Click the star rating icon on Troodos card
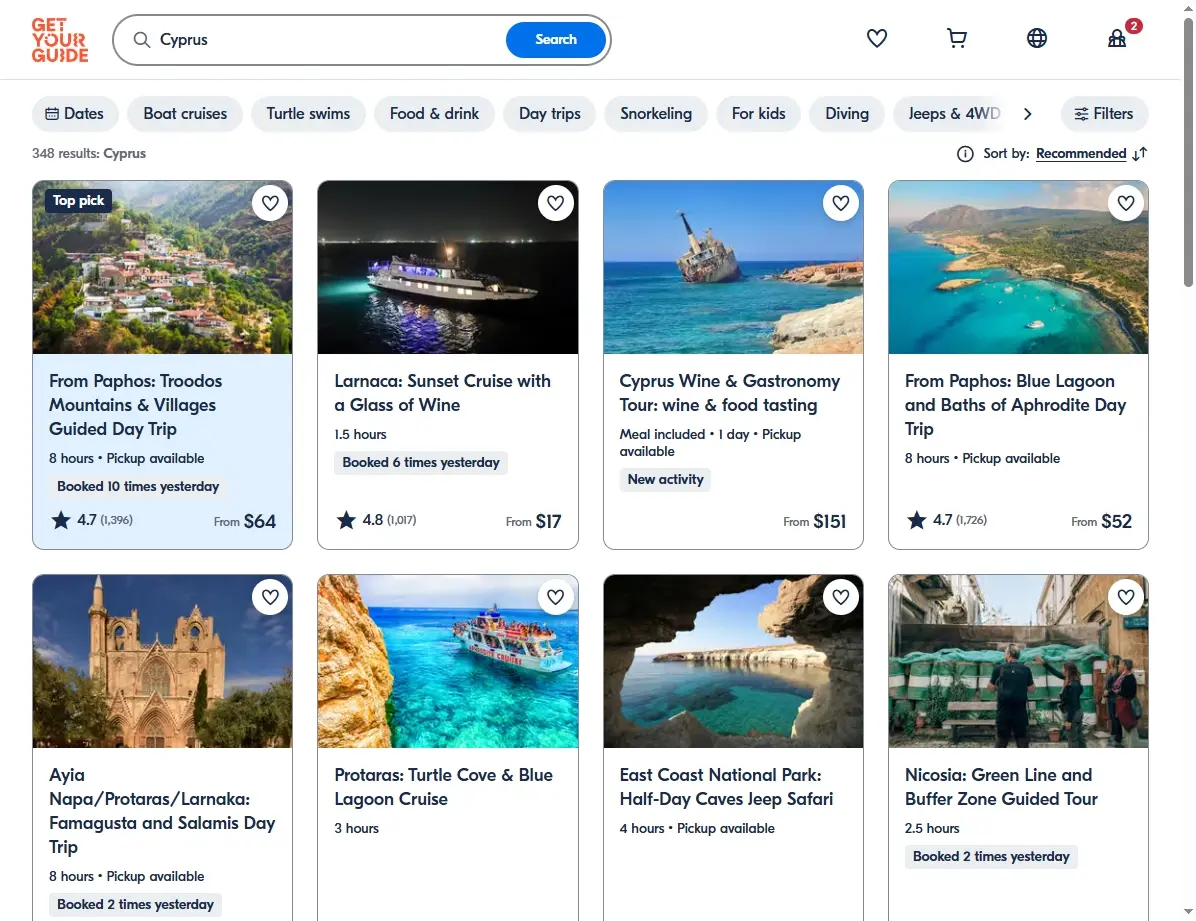 click(60, 520)
